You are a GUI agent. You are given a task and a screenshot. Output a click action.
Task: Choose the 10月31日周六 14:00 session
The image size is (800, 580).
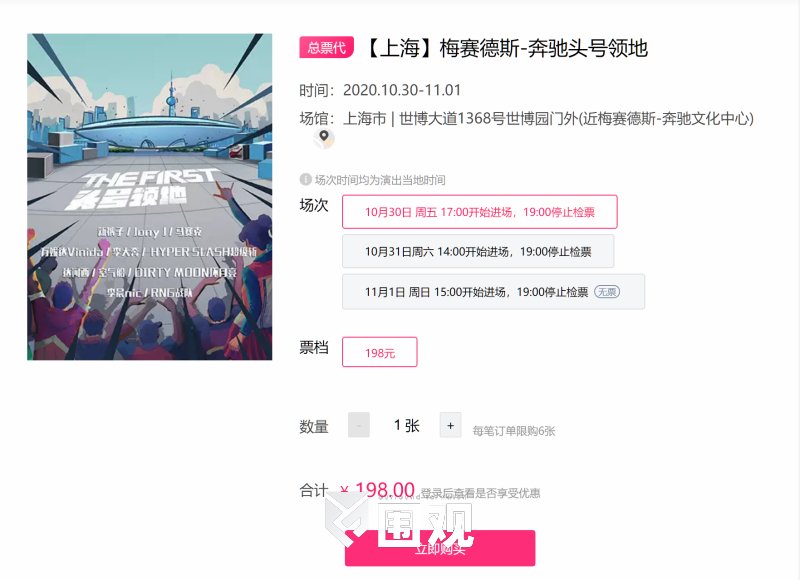[x=478, y=251]
